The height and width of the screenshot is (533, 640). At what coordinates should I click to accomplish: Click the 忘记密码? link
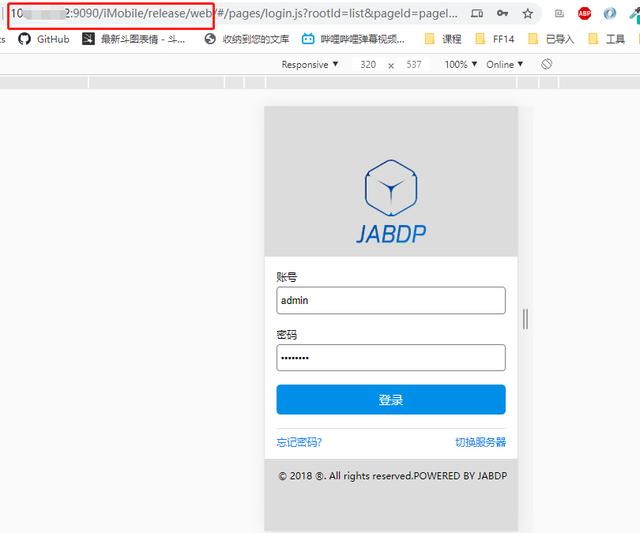(299, 442)
